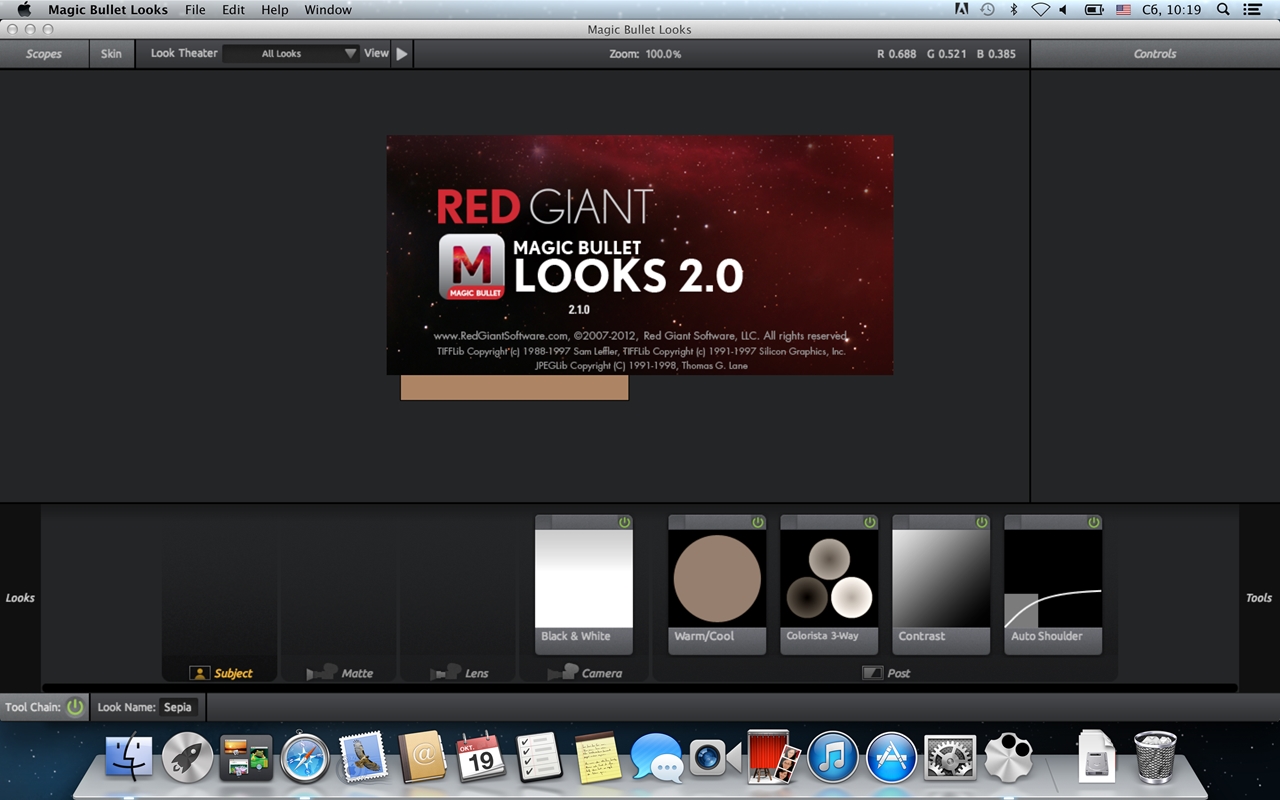Image resolution: width=1280 pixels, height=800 pixels.
Task: Toggle the Tool Chain power button
Action: click(x=75, y=707)
